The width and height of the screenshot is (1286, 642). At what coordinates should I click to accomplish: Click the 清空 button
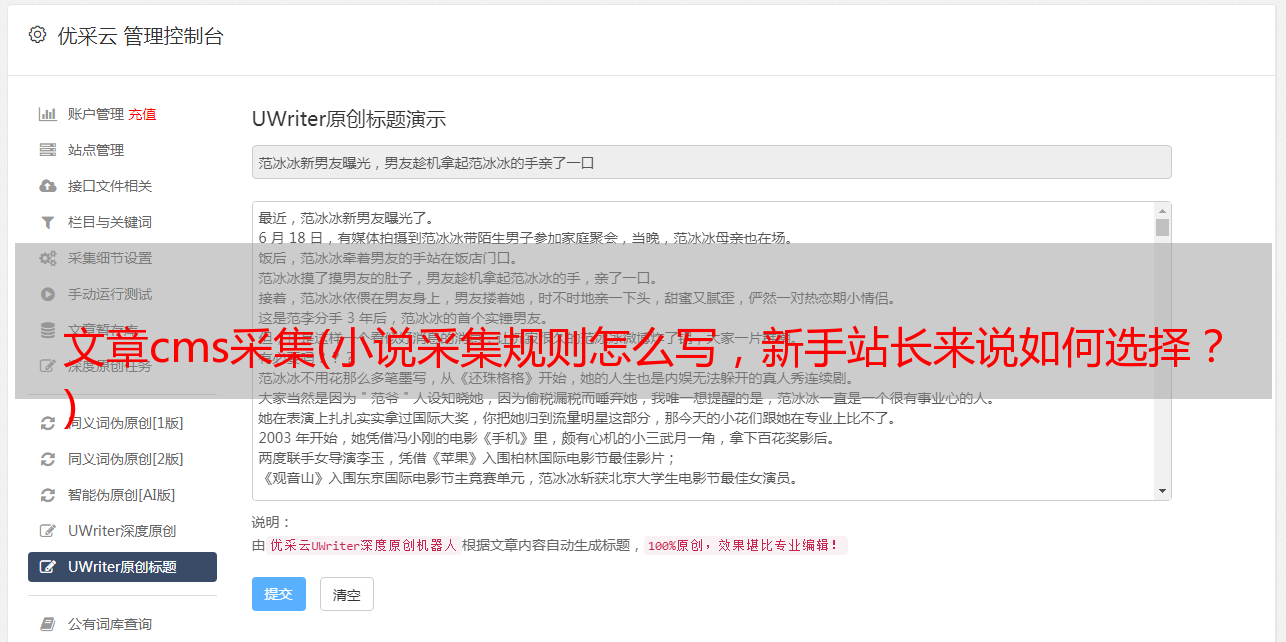347,594
